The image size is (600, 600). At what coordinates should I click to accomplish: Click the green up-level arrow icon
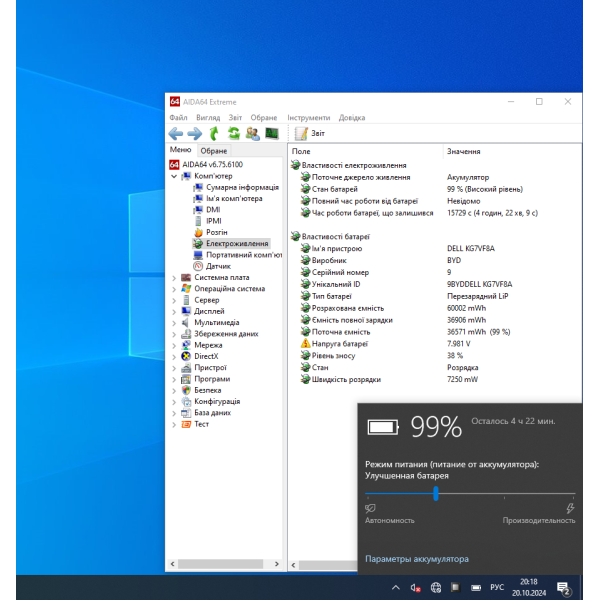pos(214,134)
